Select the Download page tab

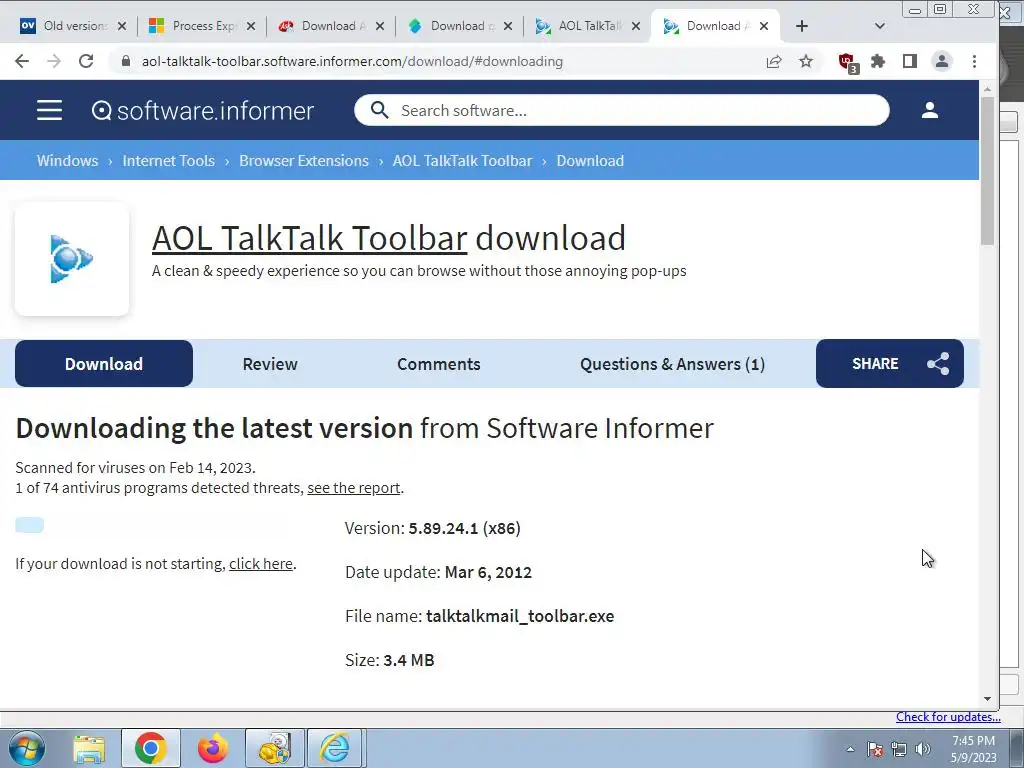pos(104,364)
